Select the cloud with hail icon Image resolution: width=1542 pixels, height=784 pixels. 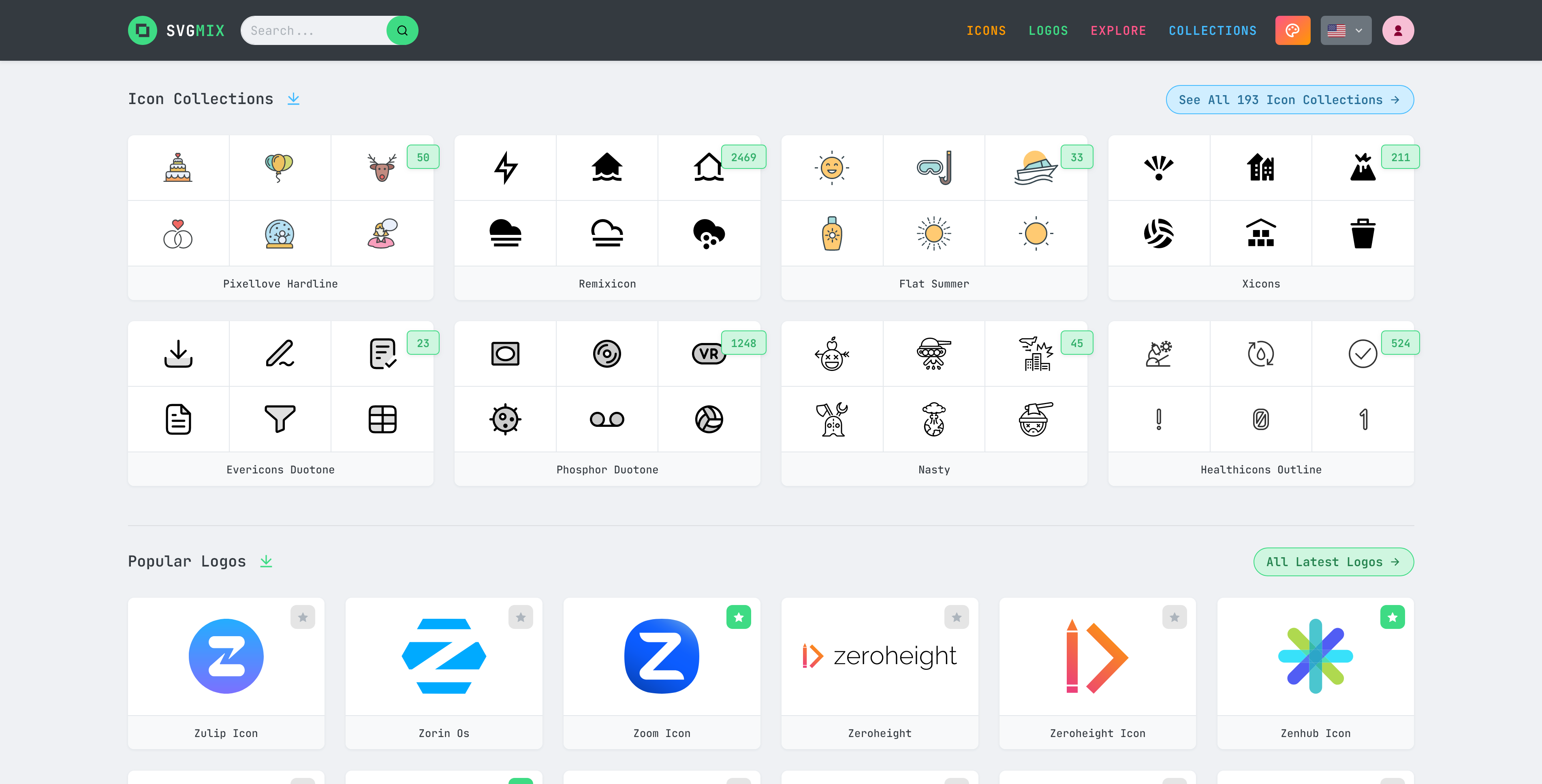tap(709, 233)
